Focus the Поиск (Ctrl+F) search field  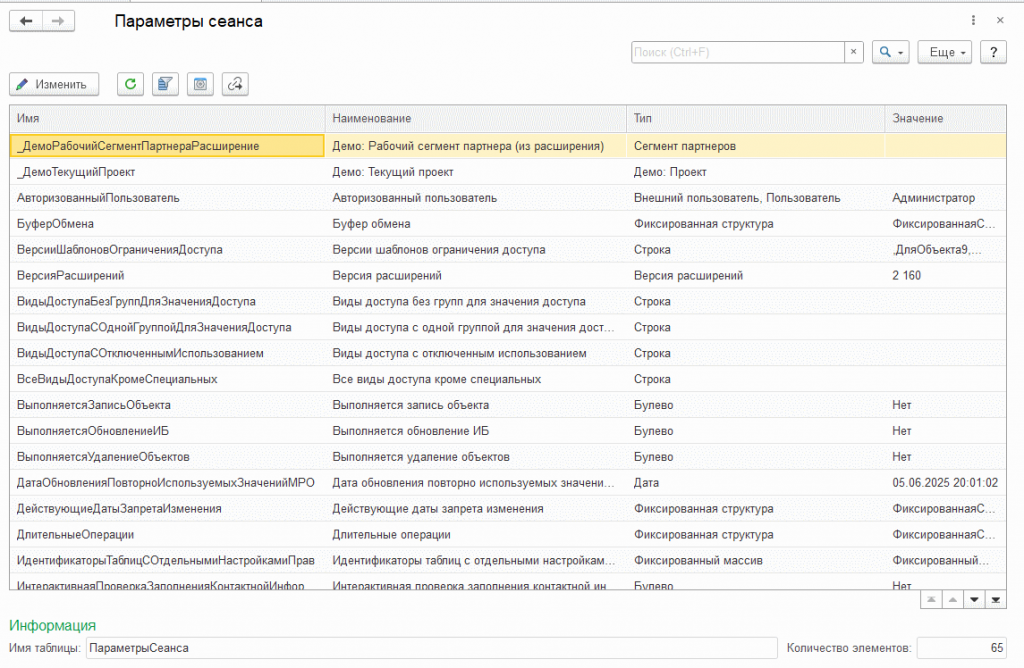[738, 52]
